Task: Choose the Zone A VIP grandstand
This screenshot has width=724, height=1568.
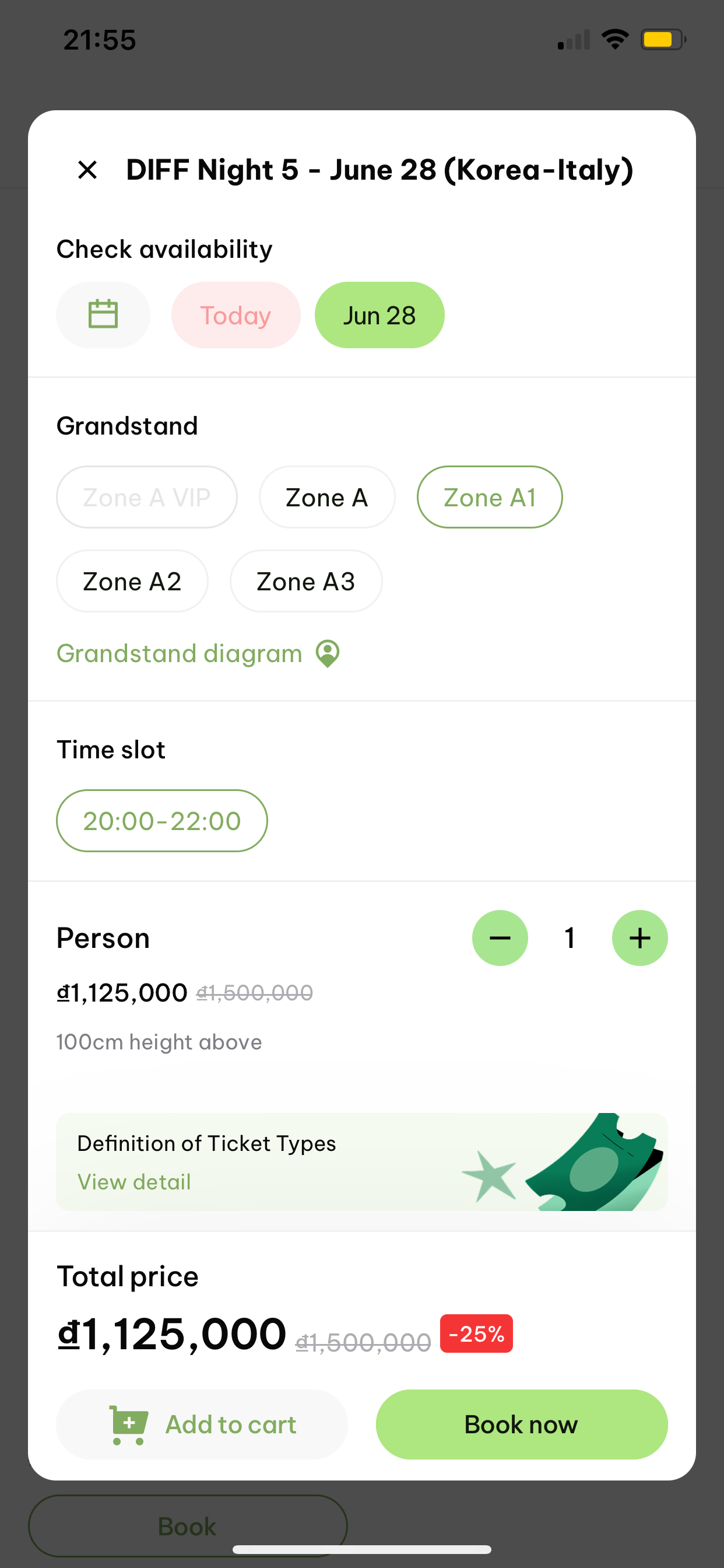Action: click(147, 498)
